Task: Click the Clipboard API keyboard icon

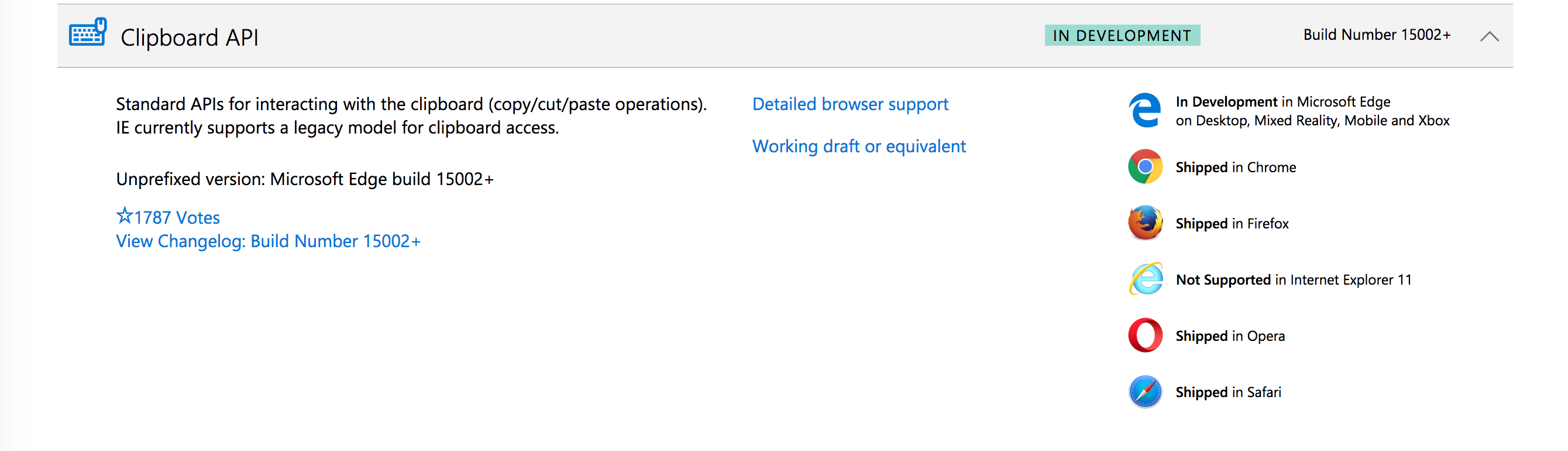Action: pyautogui.click(x=88, y=33)
